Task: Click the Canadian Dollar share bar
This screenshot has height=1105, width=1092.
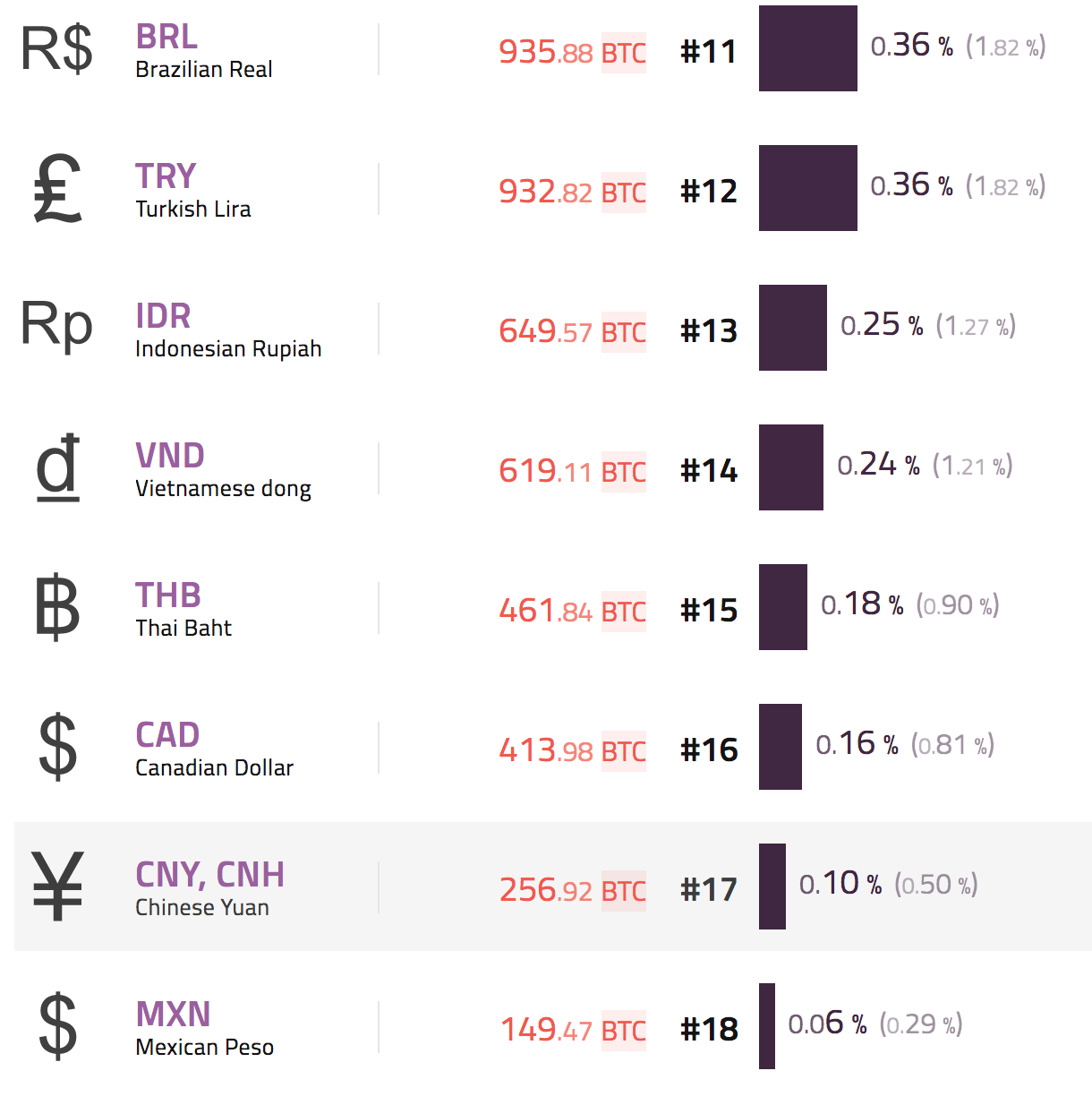Action: tap(780, 747)
